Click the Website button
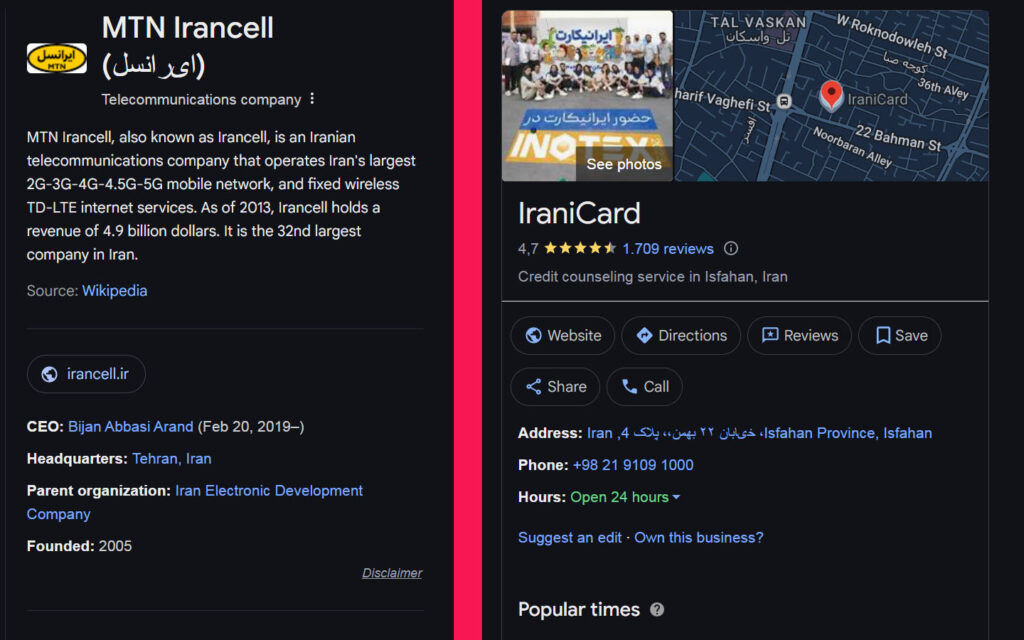The height and width of the screenshot is (640, 1024). (562, 336)
